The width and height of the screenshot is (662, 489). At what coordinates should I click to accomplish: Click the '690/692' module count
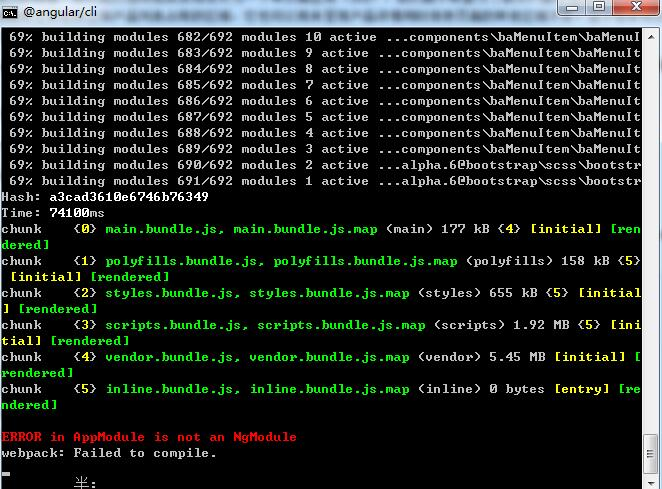pos(205,165)
